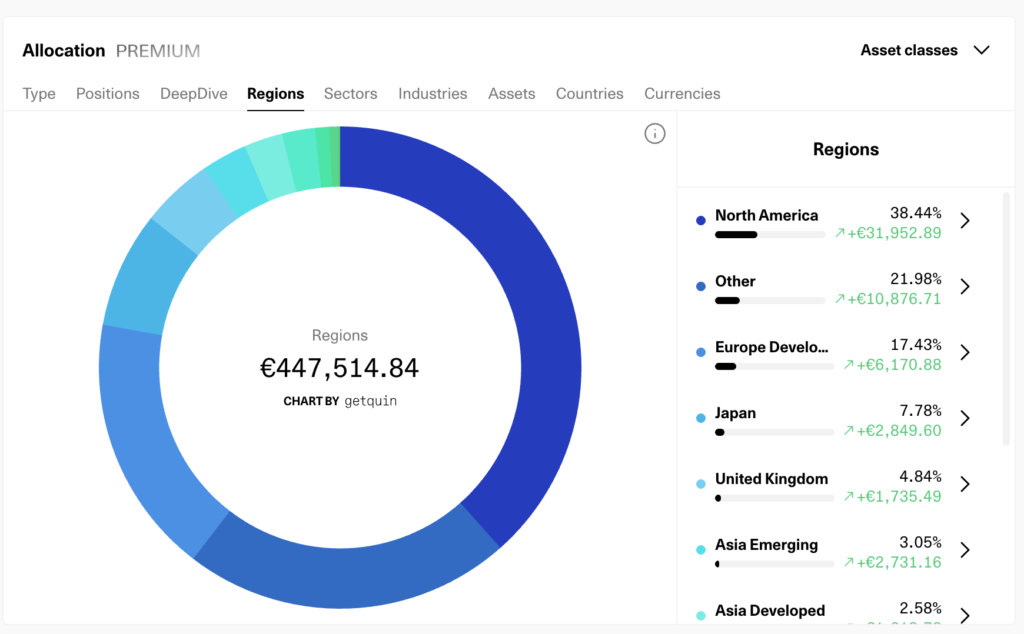
Task: Click the Japan legend color dot
Action: 701,418
